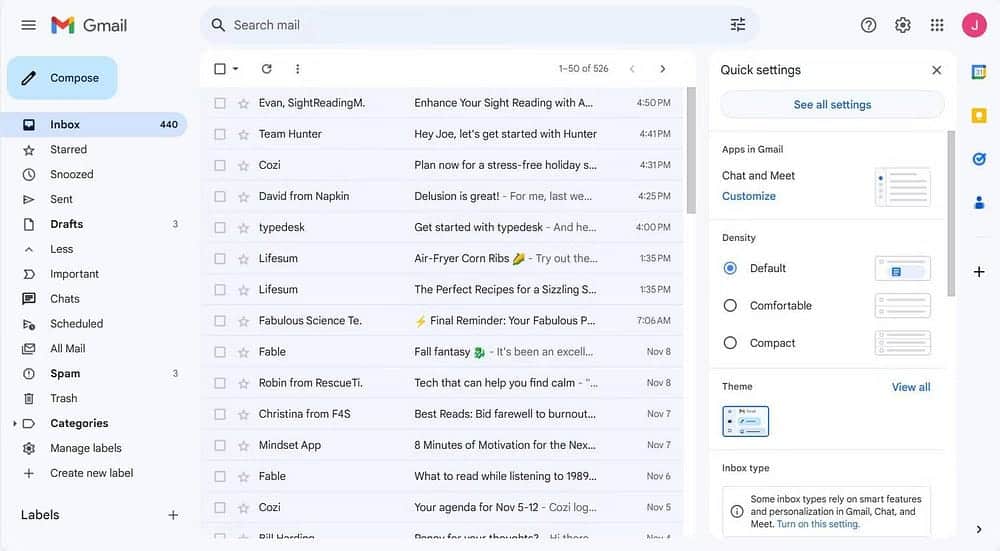The height and width of the screenshot is (551, 1000).
Task: Click the Refresh mail icon
Action: [x=266, y=69]
